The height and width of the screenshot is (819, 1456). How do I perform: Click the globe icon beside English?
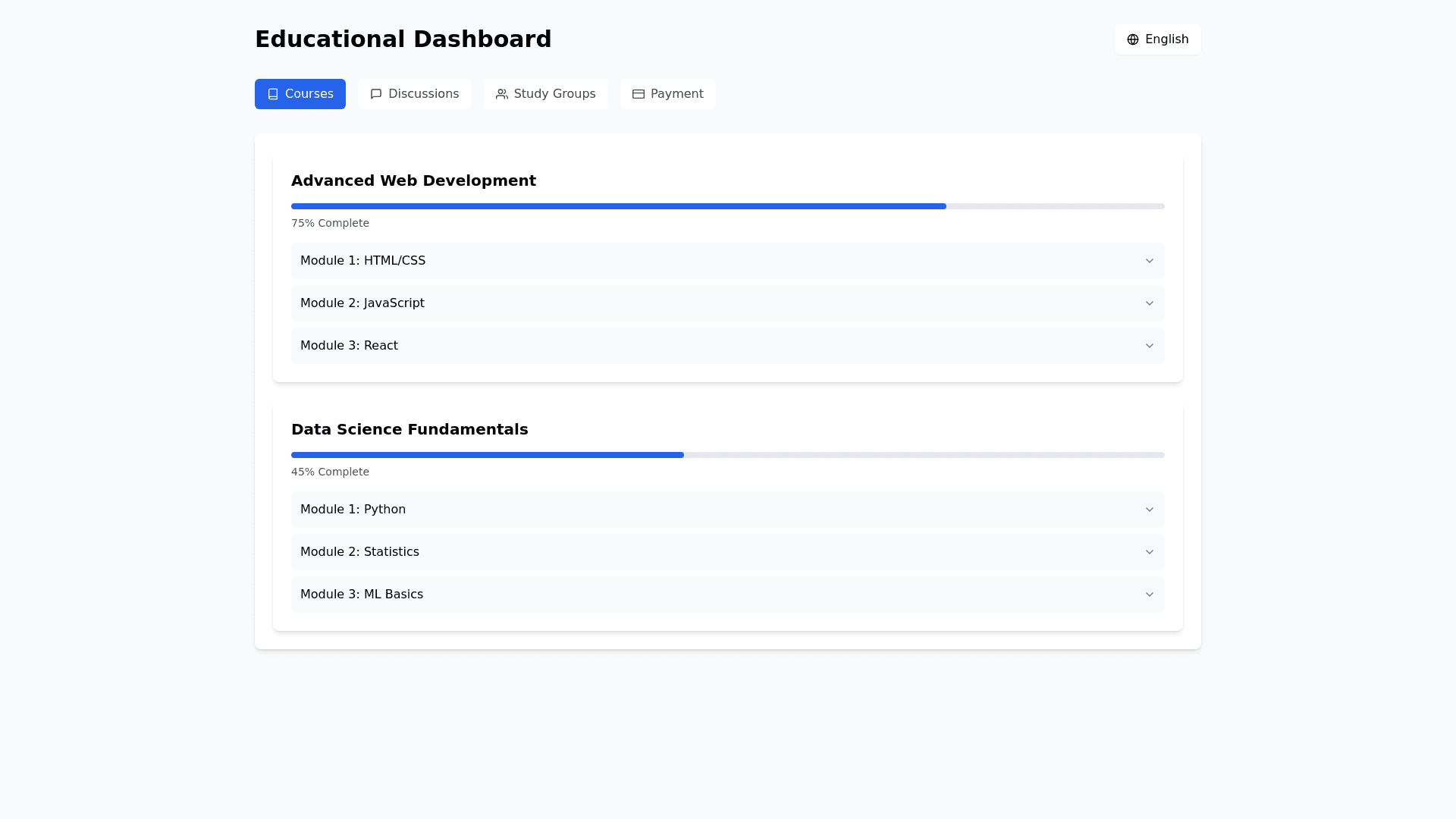click(1132, 39)
